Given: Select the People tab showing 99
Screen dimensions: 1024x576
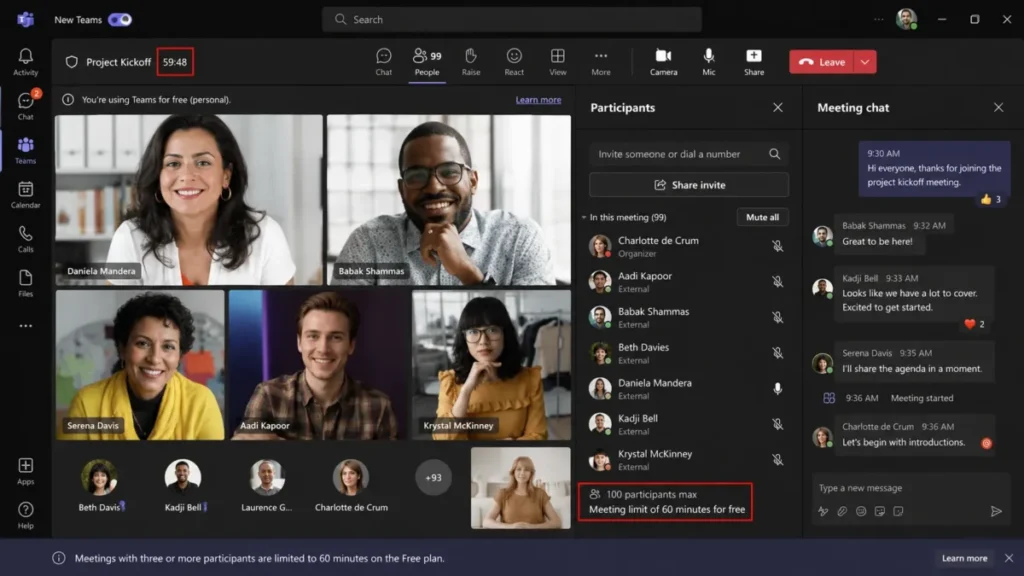Looking at the screenshot, I should pos(427,62).
